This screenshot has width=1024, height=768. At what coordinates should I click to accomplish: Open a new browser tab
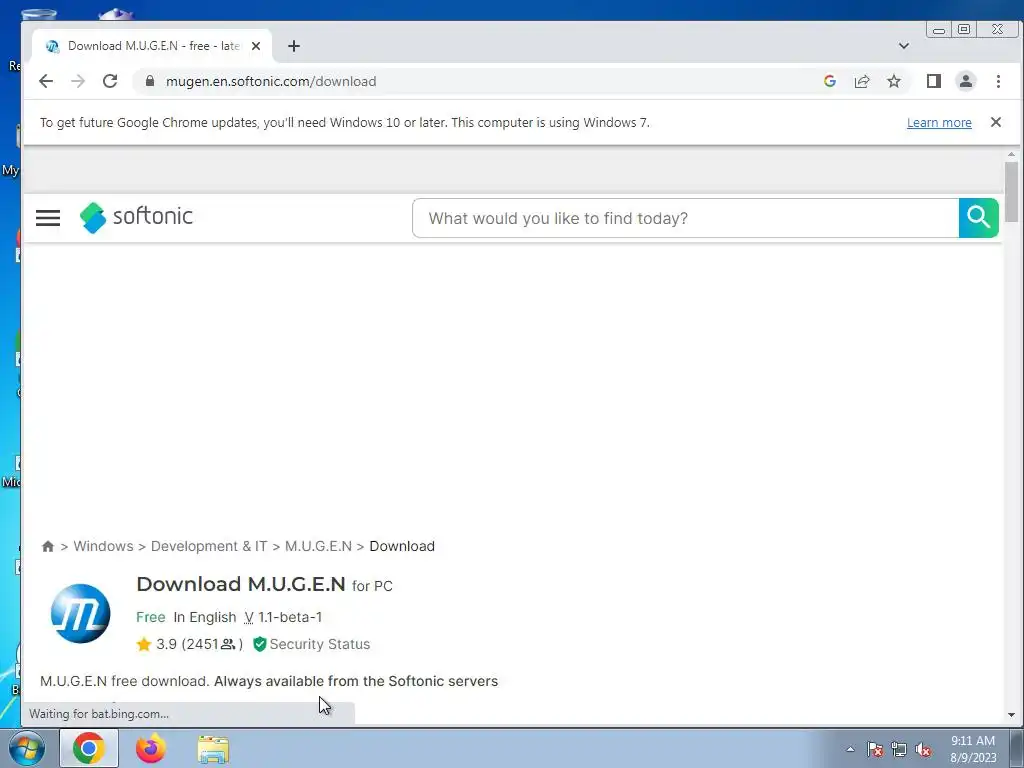tap(294, 46)
